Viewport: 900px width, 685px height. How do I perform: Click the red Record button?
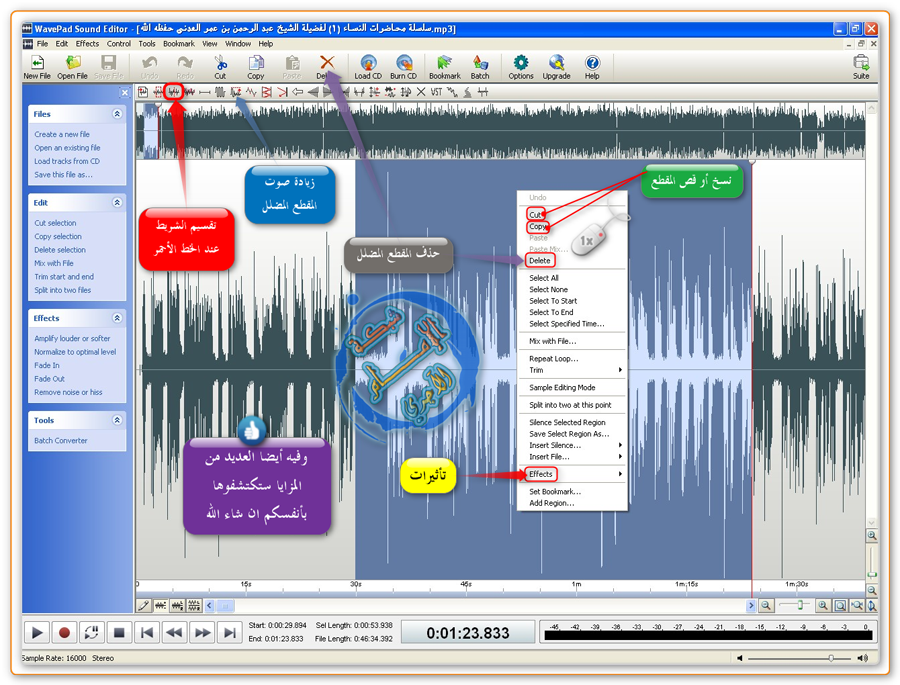pos(64,633)
